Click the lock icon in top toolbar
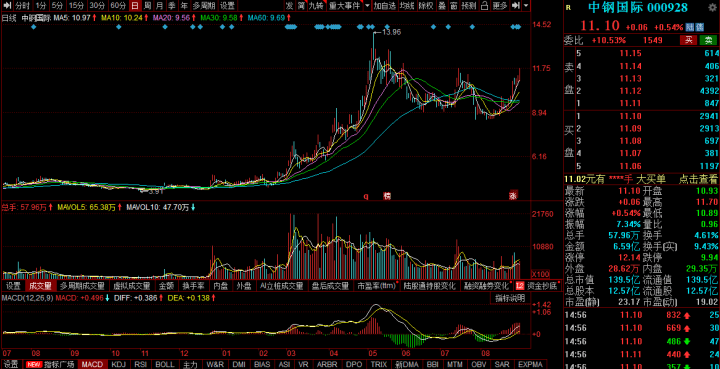The width and height of the screenshot is (720, 369). (484, 6)
